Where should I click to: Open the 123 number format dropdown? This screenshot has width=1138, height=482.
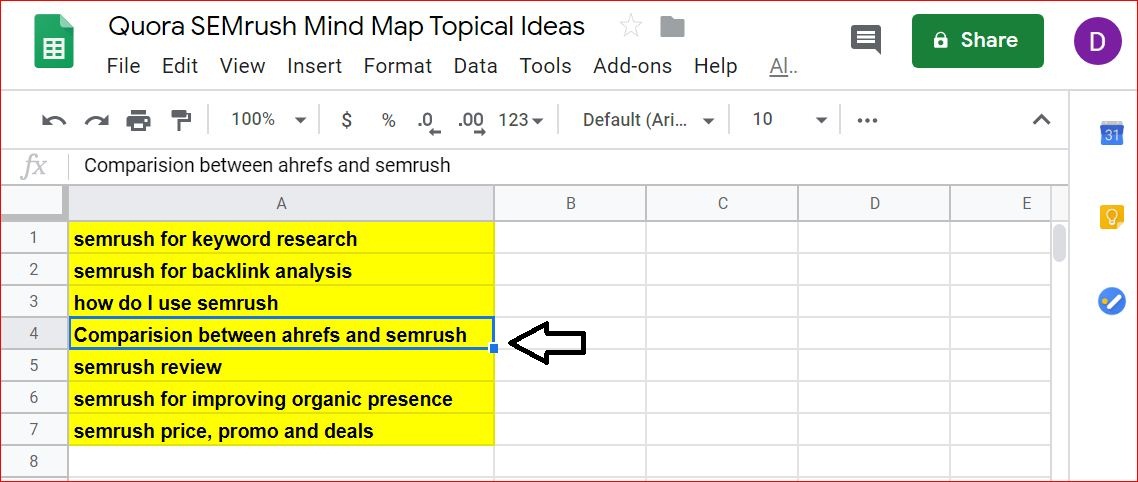click(520, 120)
